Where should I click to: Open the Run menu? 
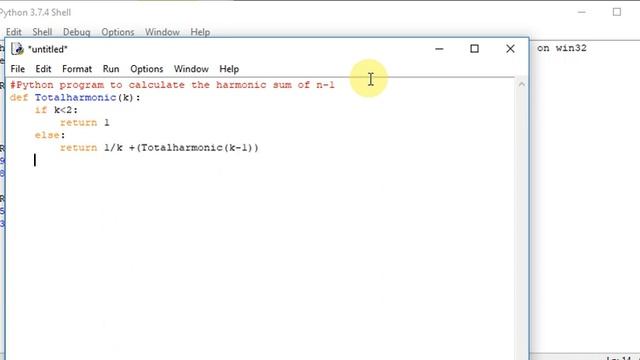tap(111, 69)
